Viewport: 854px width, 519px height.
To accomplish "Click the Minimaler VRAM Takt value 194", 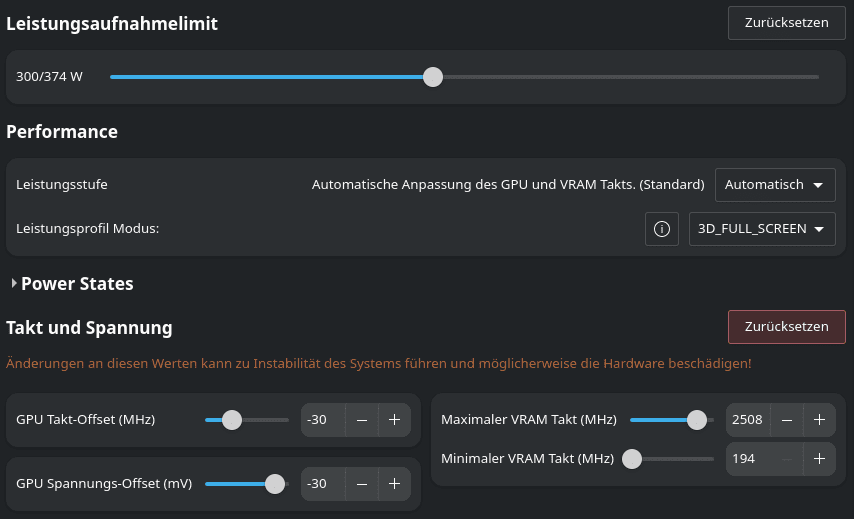I will 748,459.
